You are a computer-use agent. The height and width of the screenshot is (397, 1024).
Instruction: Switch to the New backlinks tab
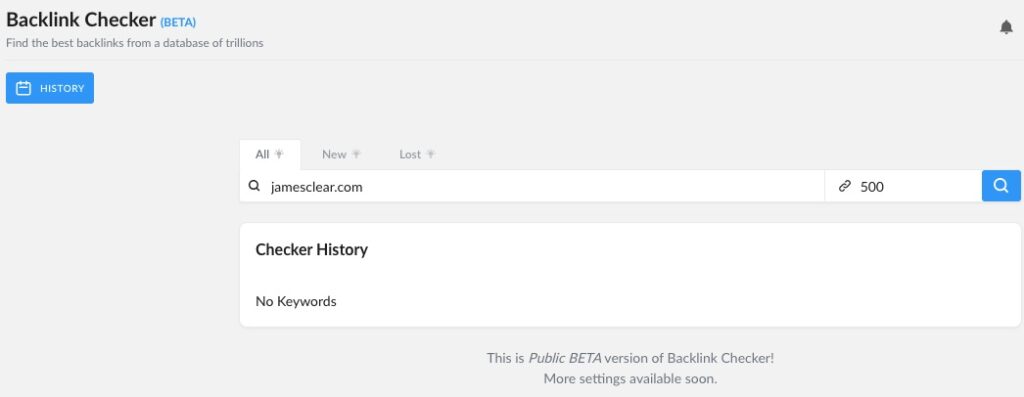click(341, 155)
